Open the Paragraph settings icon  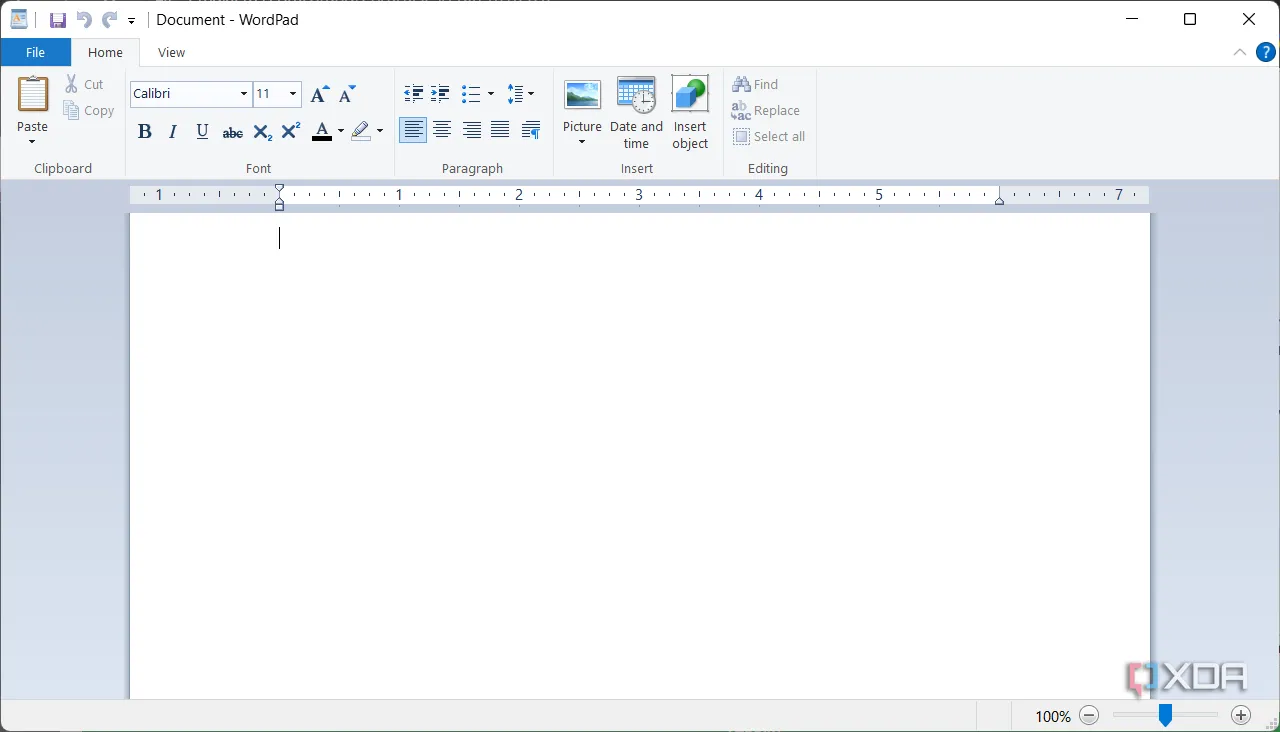coord(531,130)
